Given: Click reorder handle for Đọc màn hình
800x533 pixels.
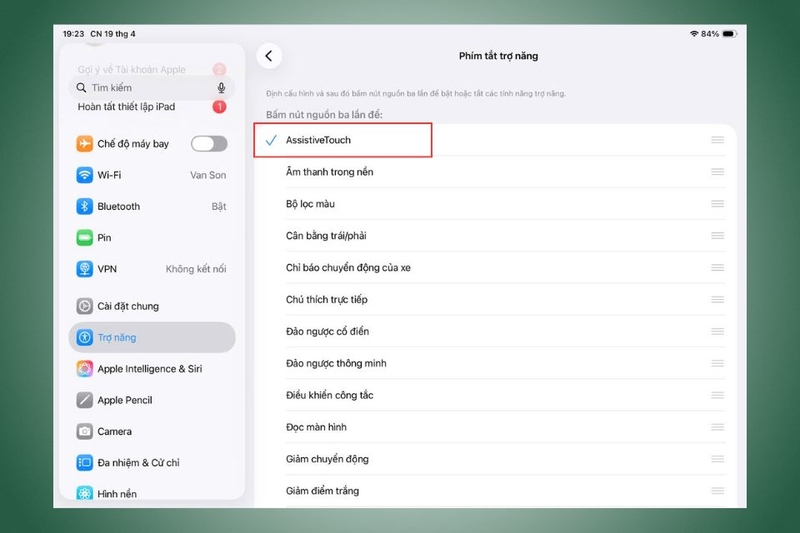Looking at the screenshot, I should [x=718, y=427].
